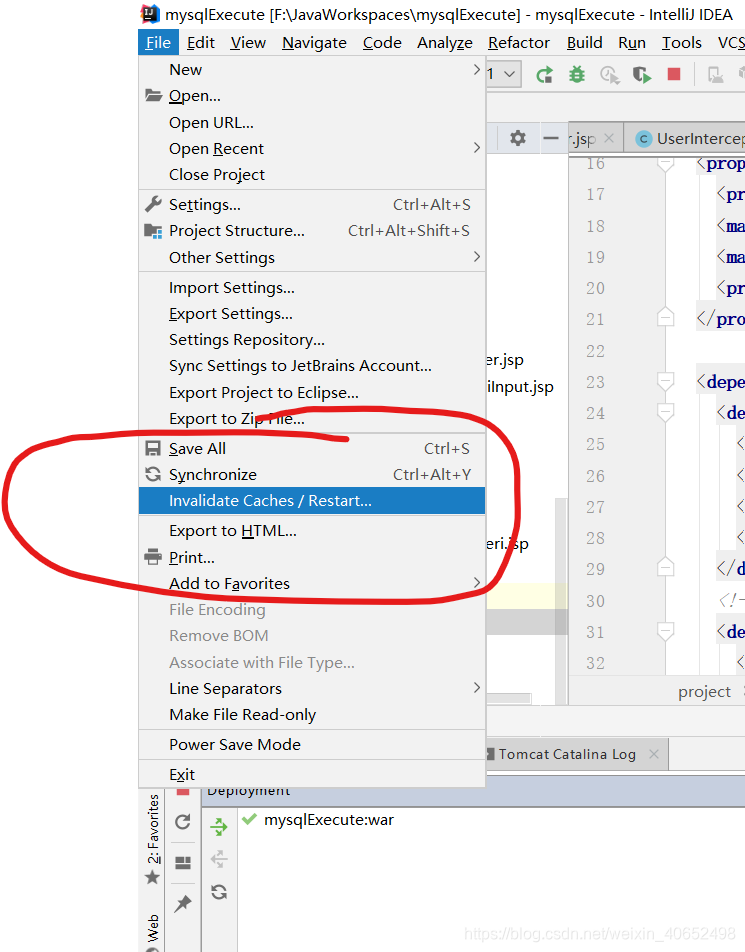
Task: Expand the Other Settings submenu
Action: [x=477, y=257]
